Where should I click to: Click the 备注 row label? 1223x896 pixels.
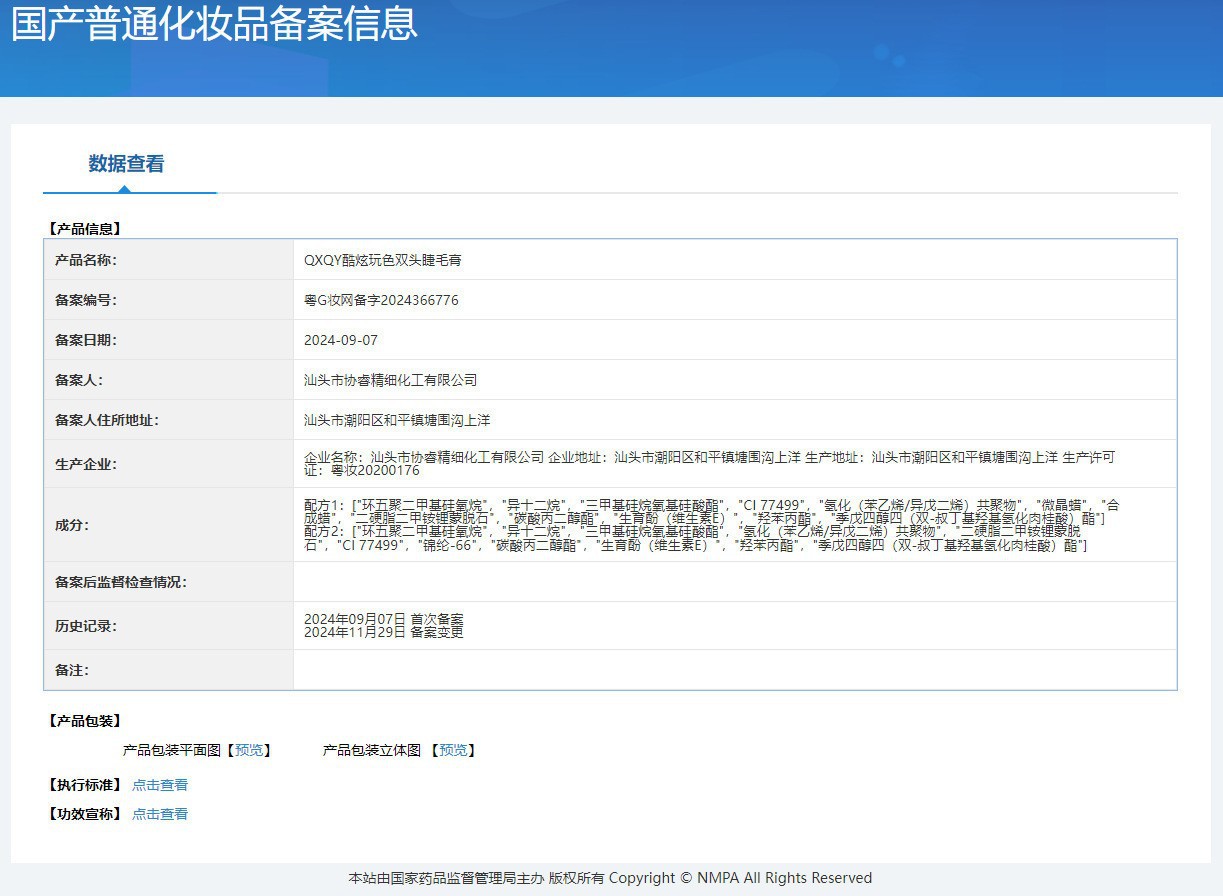72,670
